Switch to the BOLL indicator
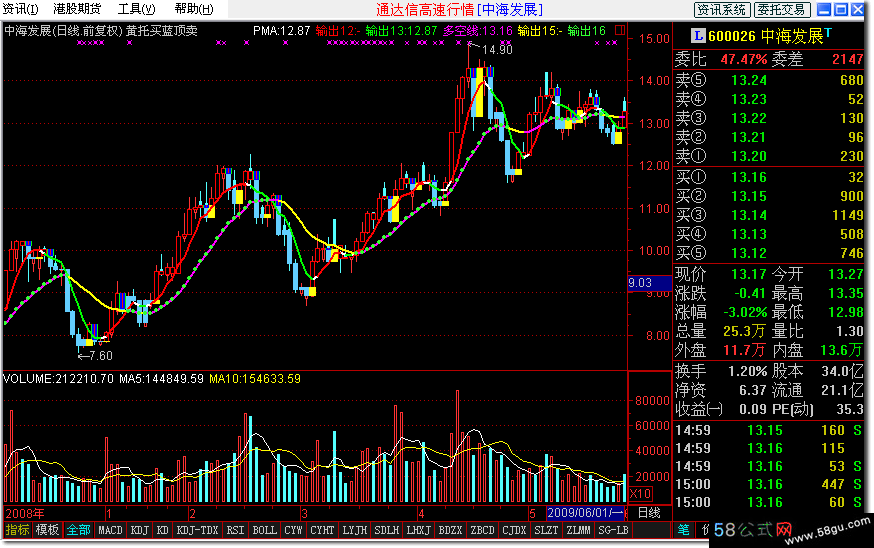The image size is (874, 548). pyautogui.click(x=264, y=530)
